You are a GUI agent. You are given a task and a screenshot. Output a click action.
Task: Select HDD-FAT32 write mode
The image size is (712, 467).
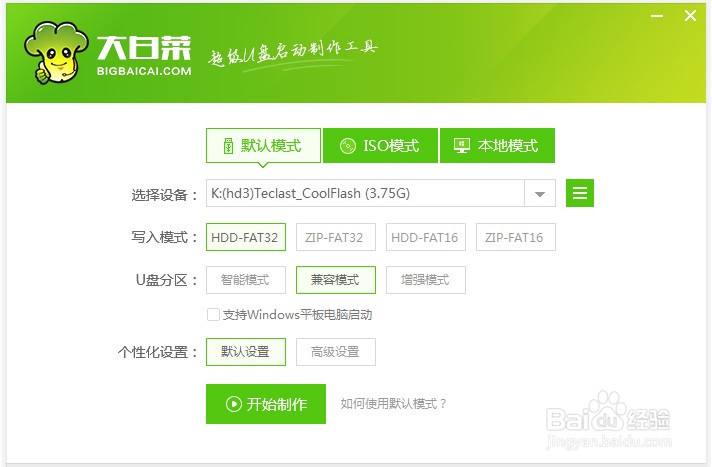pos(246,237)
